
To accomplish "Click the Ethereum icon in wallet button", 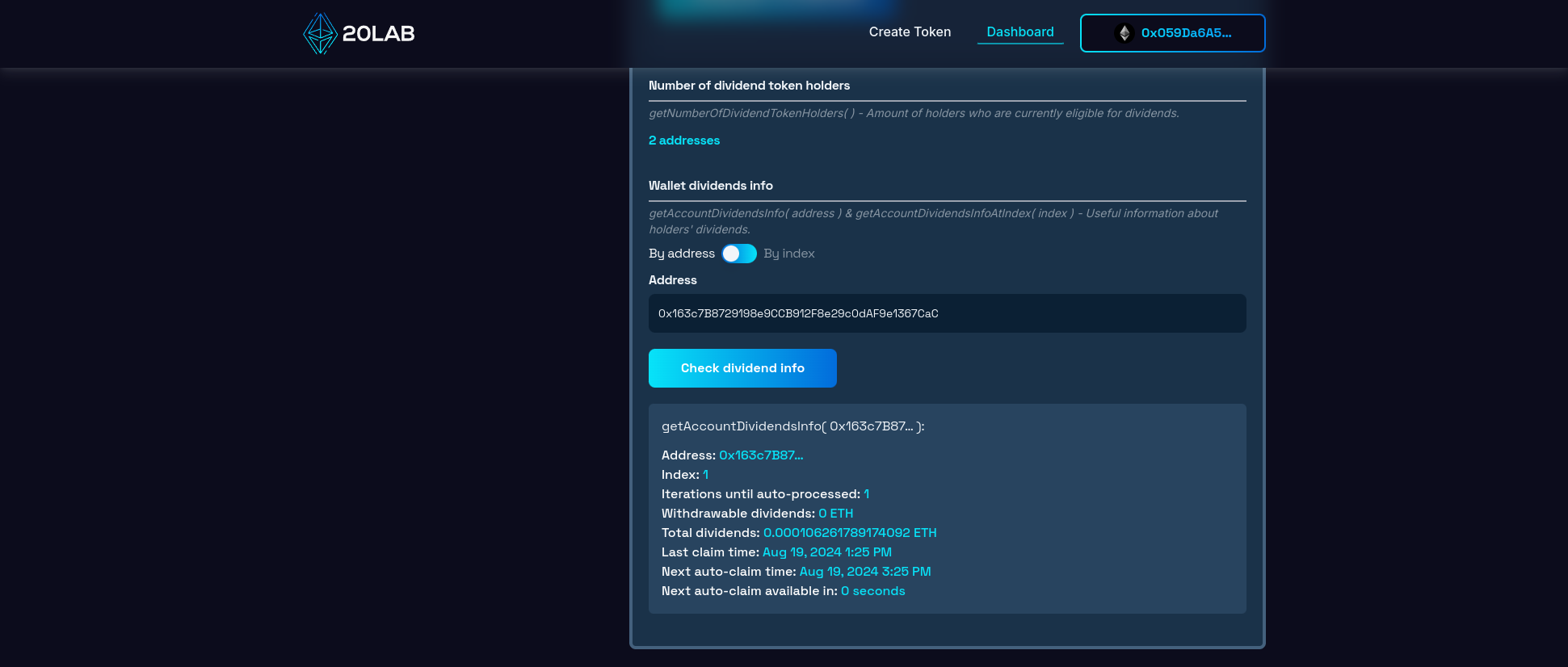I will 1124,33.
